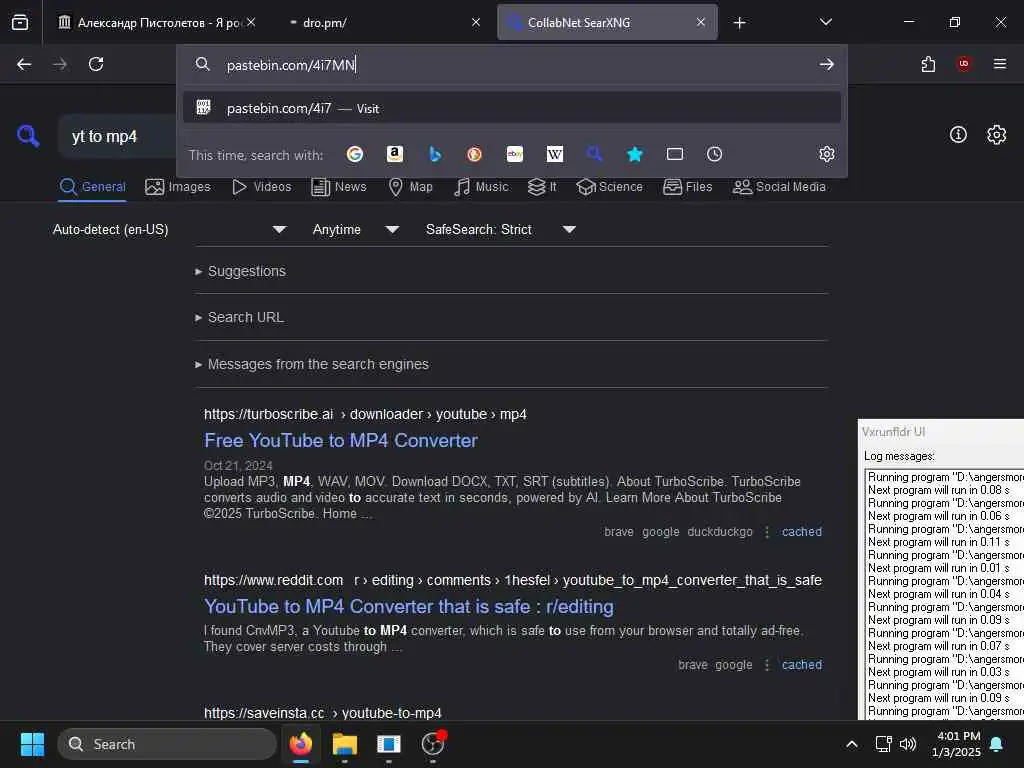Screen dimensions: 1024x768
Task: Open the r/editing YouTube to MP4 result
Action: tap(409, 607)
